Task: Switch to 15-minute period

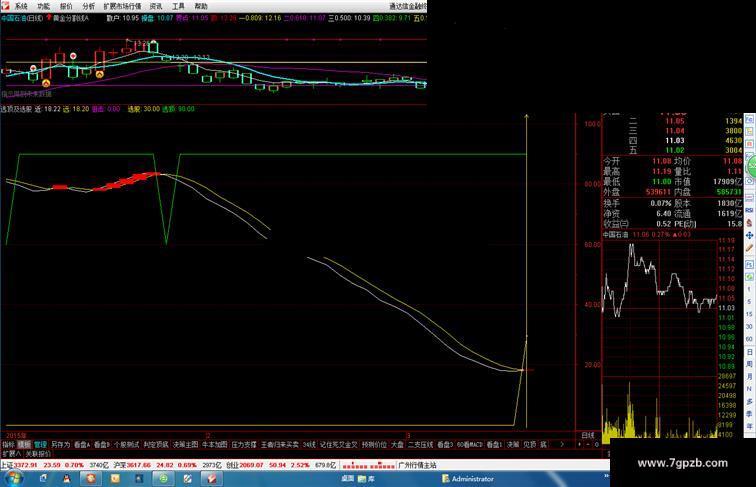Action: (x=749, y=314)
